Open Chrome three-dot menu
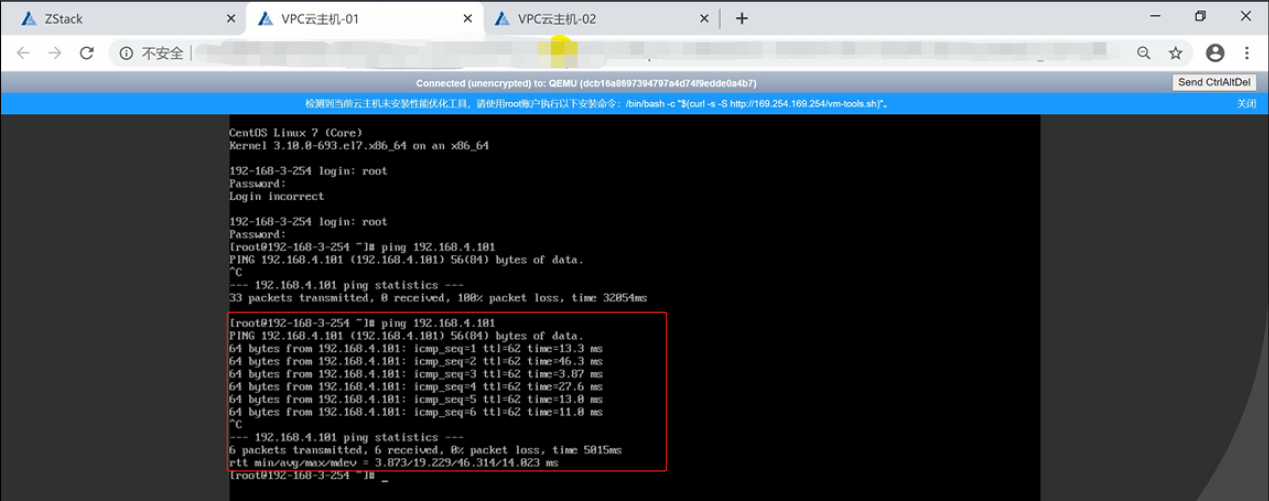Image resolution: width=1269 pixels, height=501 pixels. (1247, 53)
